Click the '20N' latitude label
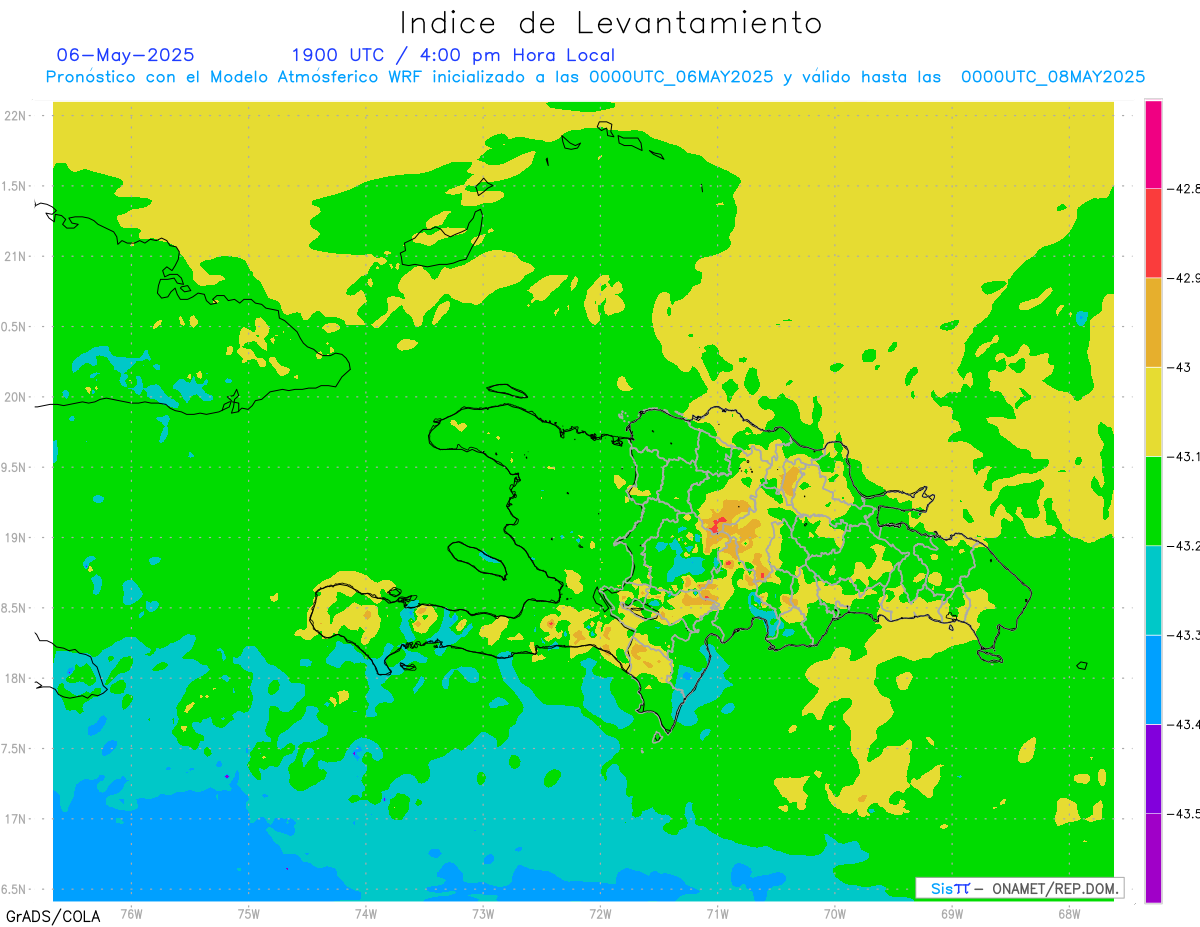Viewport: 1200px width, 927px height. coord(16,397)
